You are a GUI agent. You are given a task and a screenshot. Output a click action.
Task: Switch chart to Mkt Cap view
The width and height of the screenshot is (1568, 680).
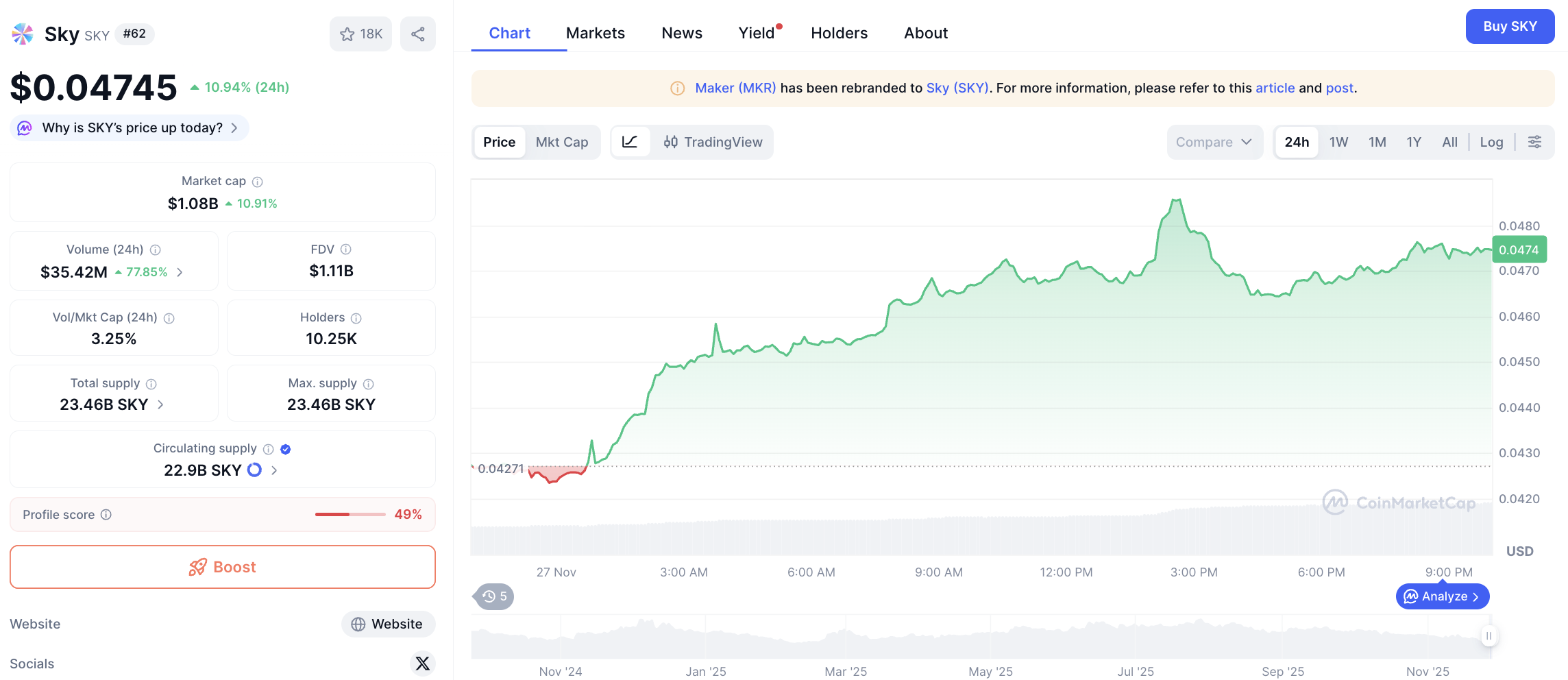tap(561, 142)
